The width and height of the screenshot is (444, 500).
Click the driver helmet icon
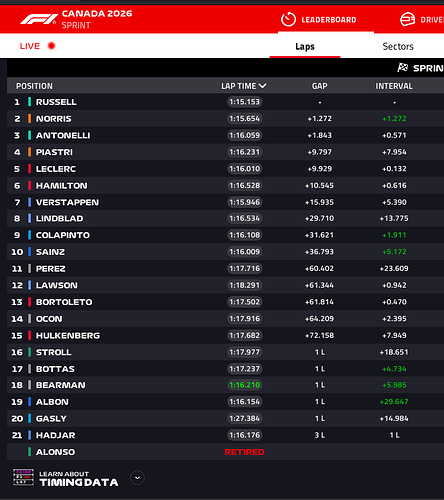(407, 19)
